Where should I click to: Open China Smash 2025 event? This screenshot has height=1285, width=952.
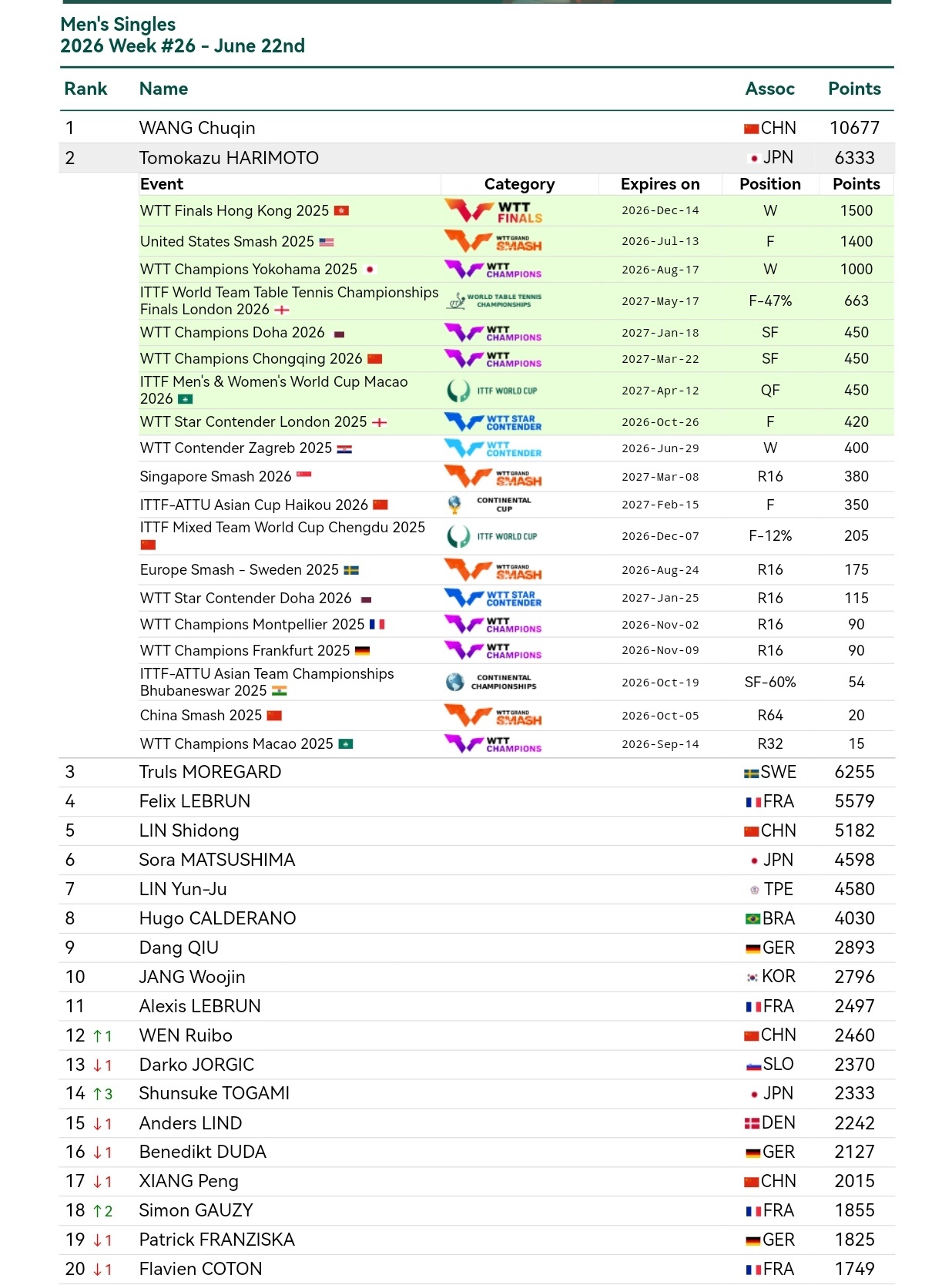(x=201, y=716)
